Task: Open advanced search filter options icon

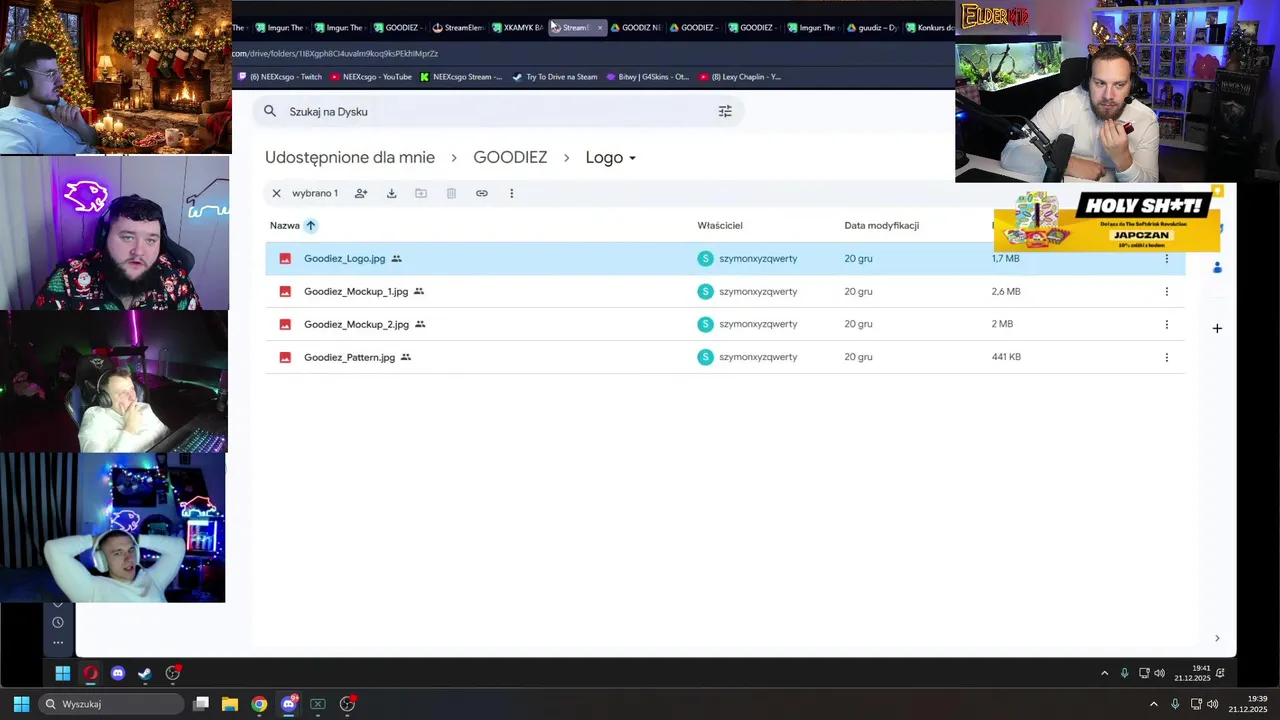Action: 725,111
